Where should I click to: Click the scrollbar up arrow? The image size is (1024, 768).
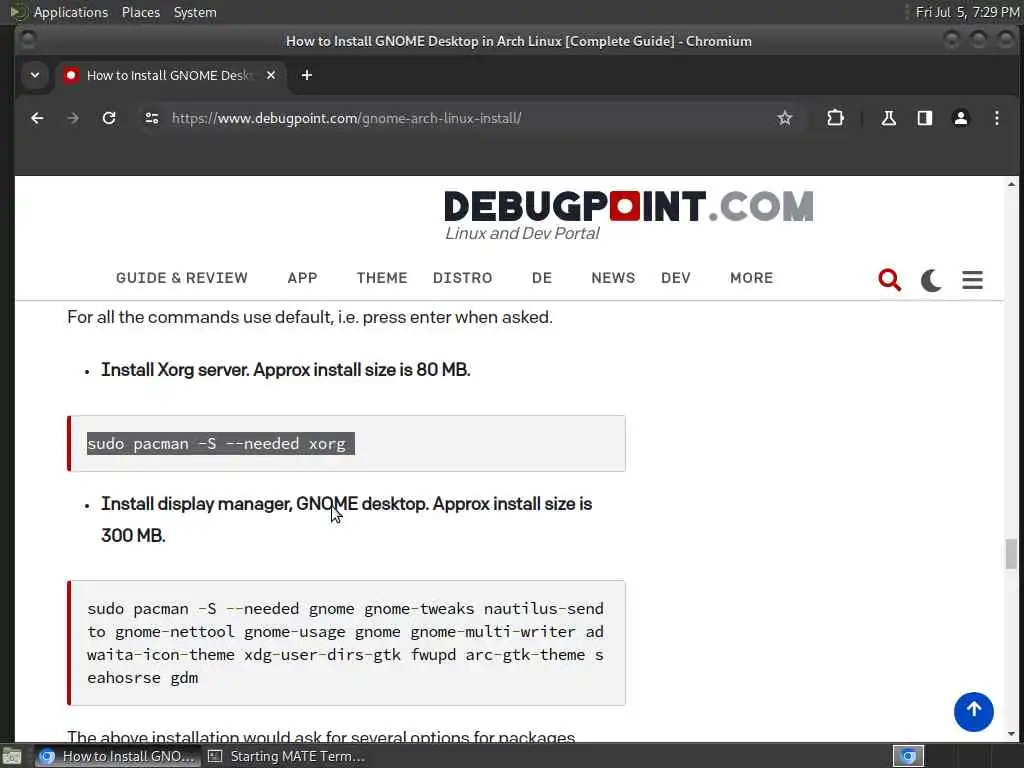tap(1011, 184)
